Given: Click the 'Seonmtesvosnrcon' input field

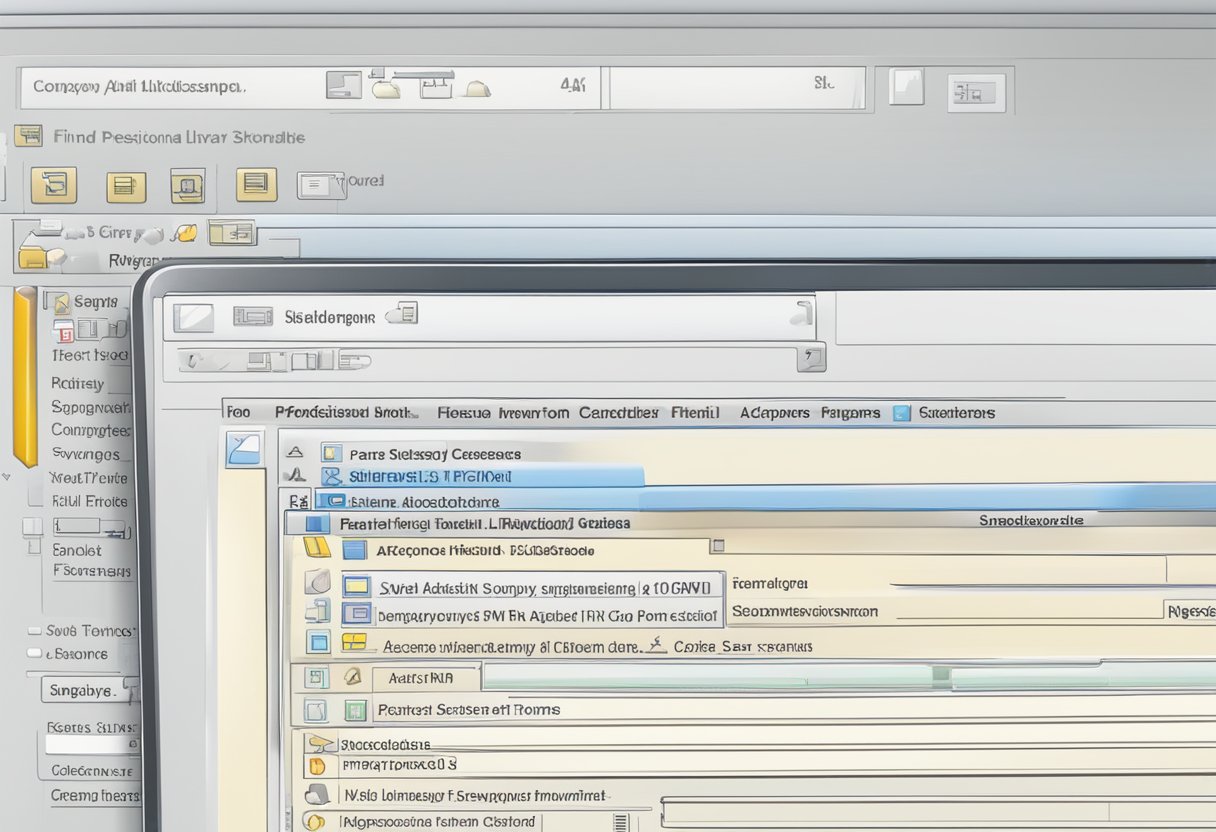Looking at the screenshot, I should (1020, 610).
